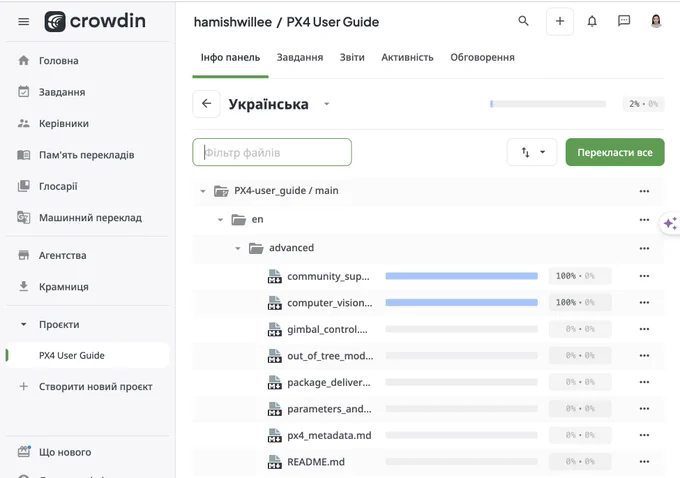Open the sort order dropdown
The width and height of the screenshot is (680, 478).
point(532,152)
